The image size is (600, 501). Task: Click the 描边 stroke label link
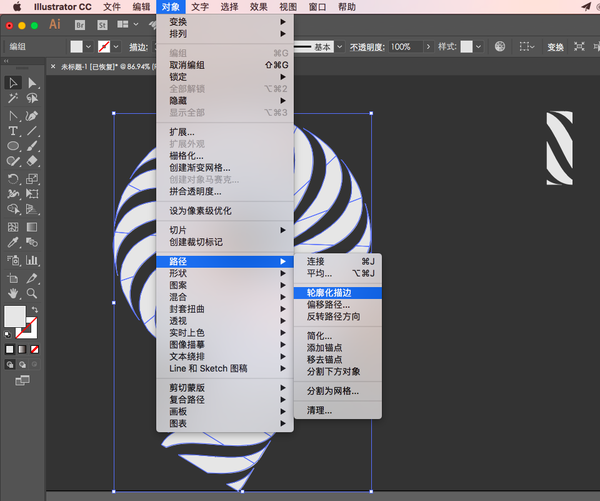tap(138, 47)
